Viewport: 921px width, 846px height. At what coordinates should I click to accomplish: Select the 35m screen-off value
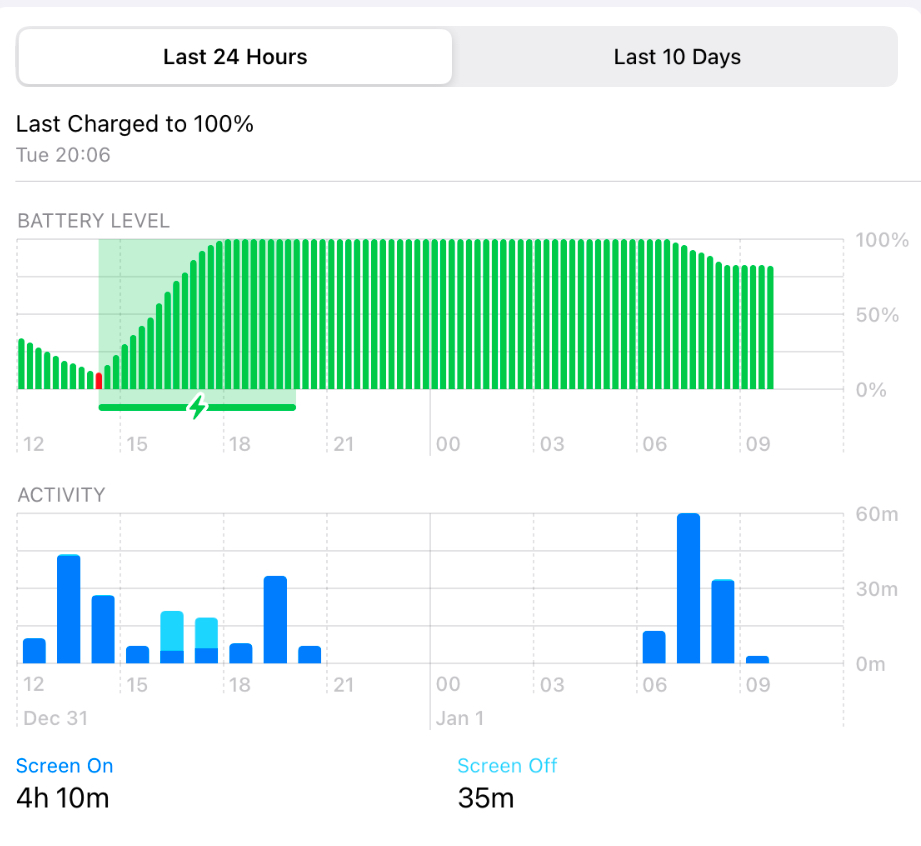486,798
